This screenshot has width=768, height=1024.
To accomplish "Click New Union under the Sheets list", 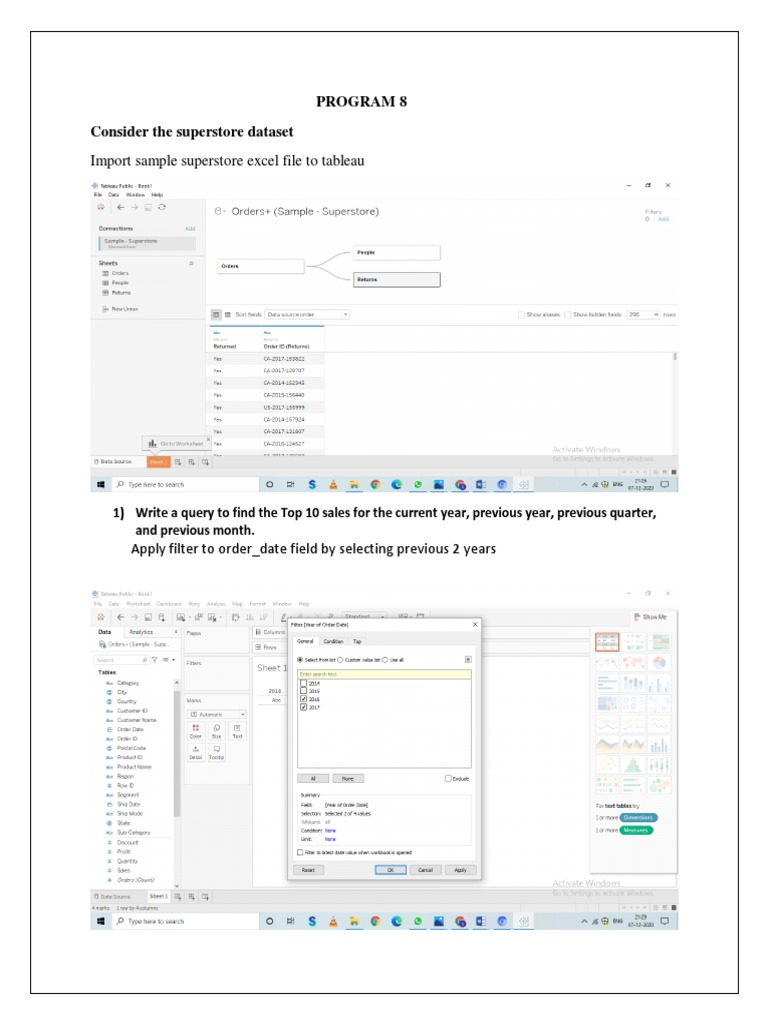I will click(x=120, y=309).
